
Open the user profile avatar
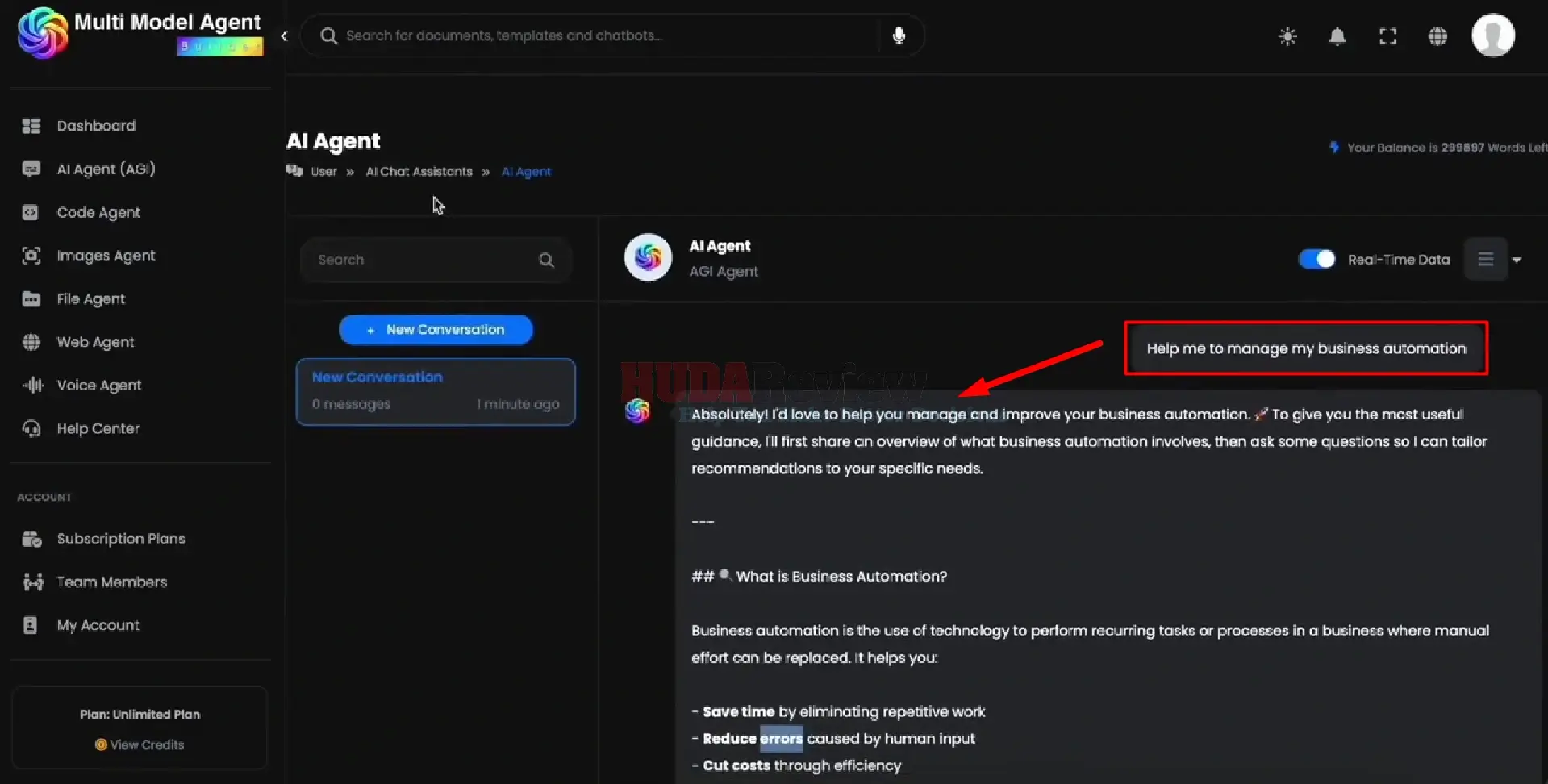point(1493,35)
